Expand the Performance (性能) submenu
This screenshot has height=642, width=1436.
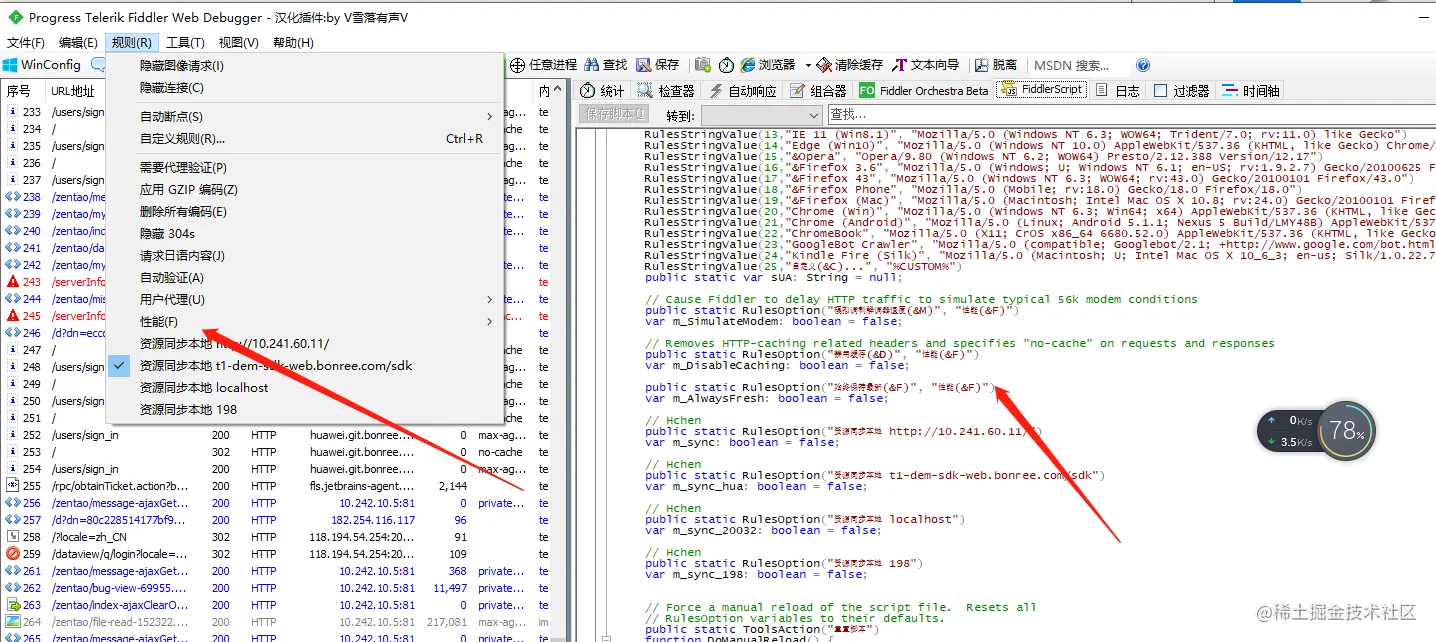tap(304, 322)
